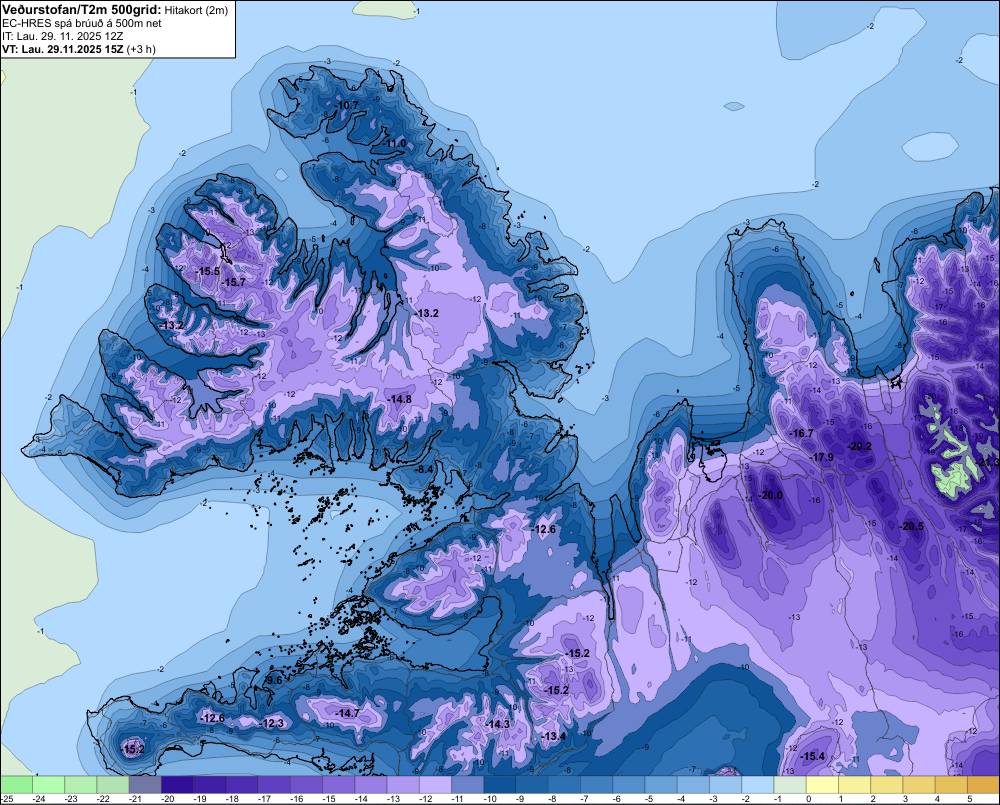Click the legend color swatch labeled -15
This screenshot has width=1000, height=805.
click(x=339, y=784)
